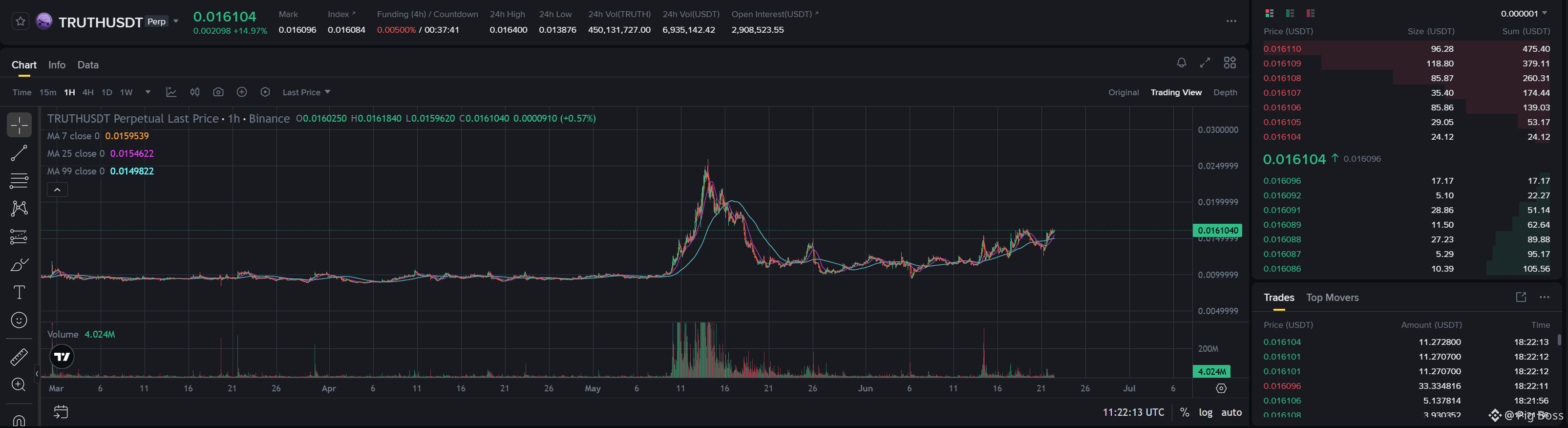Image resolution: width=1568 pixels, height=428 pixels.
Task: Show combined buy and sell order book
Action: 1269,13
